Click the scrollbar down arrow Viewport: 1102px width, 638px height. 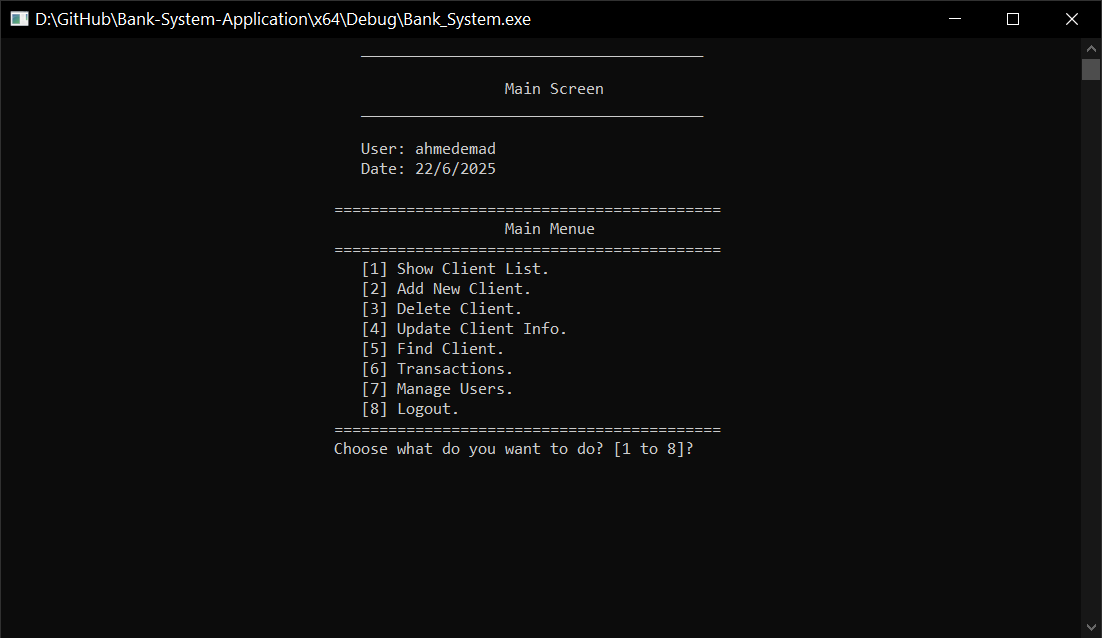tap(1091, 627)
